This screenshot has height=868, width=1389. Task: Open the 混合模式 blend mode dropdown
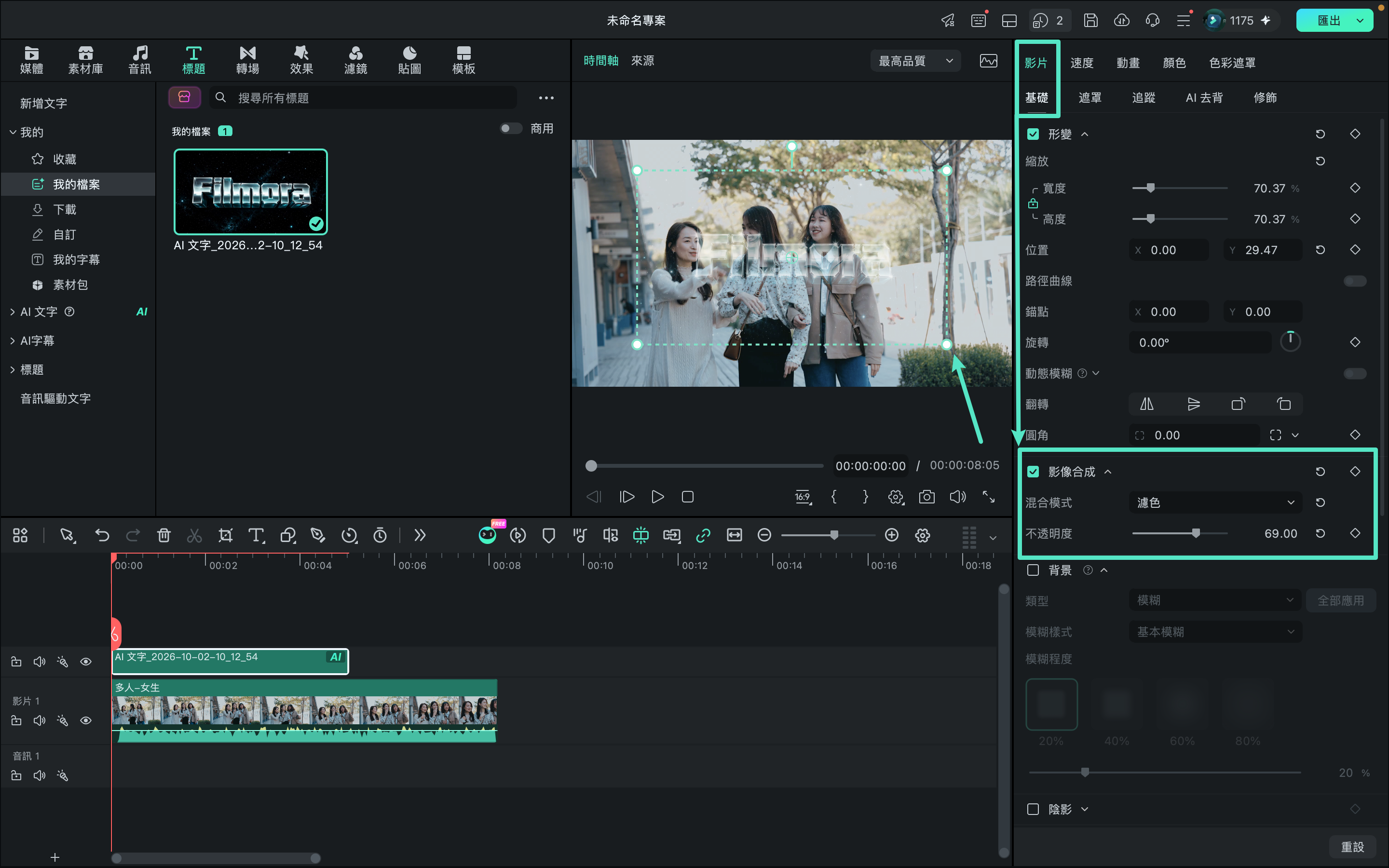[1215, 502]
